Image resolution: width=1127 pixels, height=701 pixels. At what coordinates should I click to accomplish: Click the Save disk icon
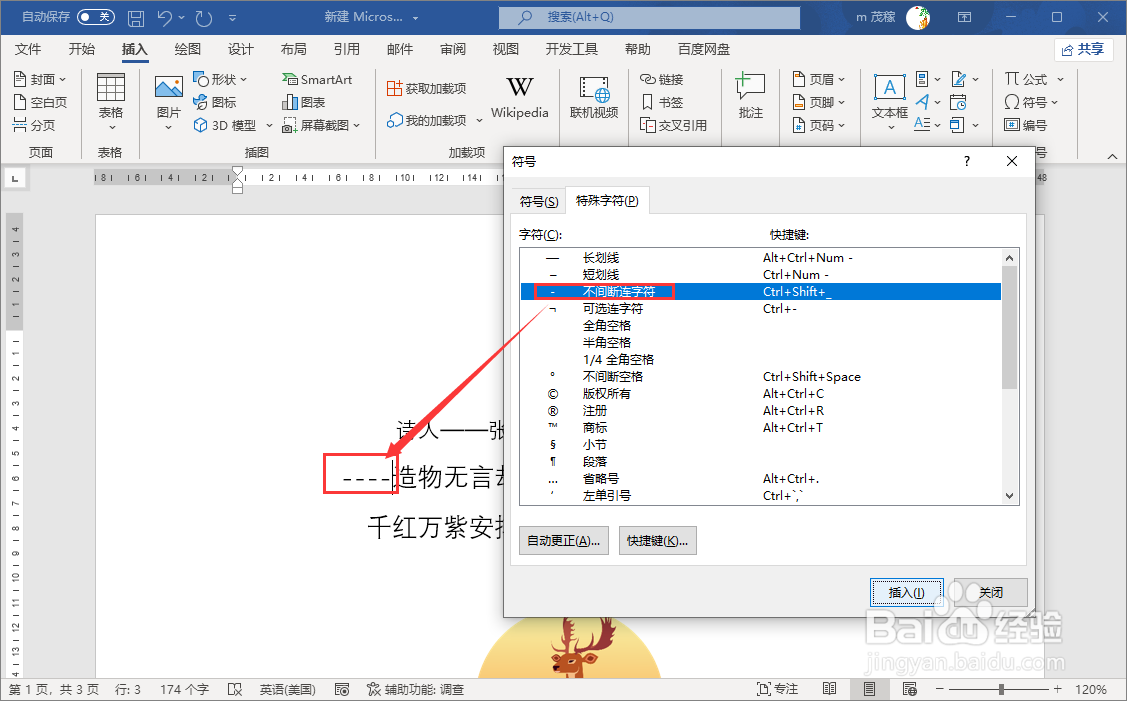point(135,18)
